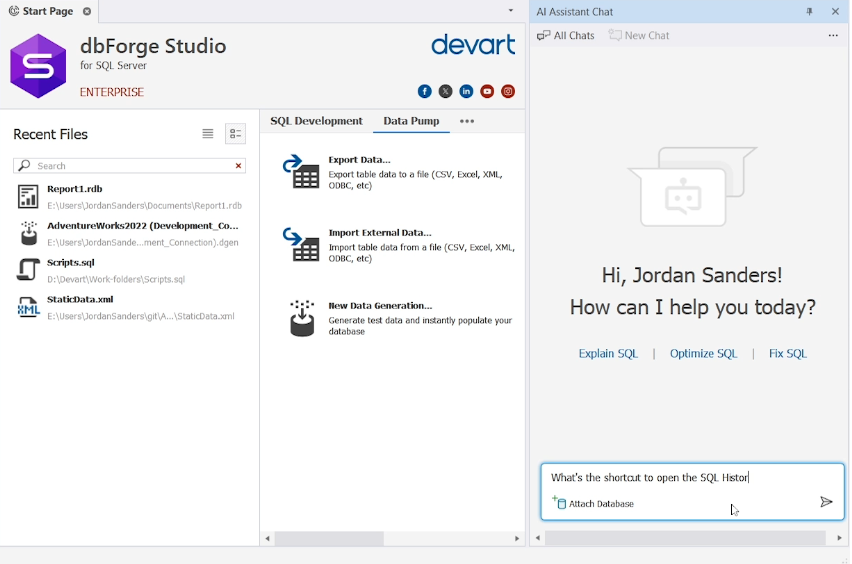Open the recent file Report1.rdb
Screen dimensions: 852x564
(x=129, y=197)
